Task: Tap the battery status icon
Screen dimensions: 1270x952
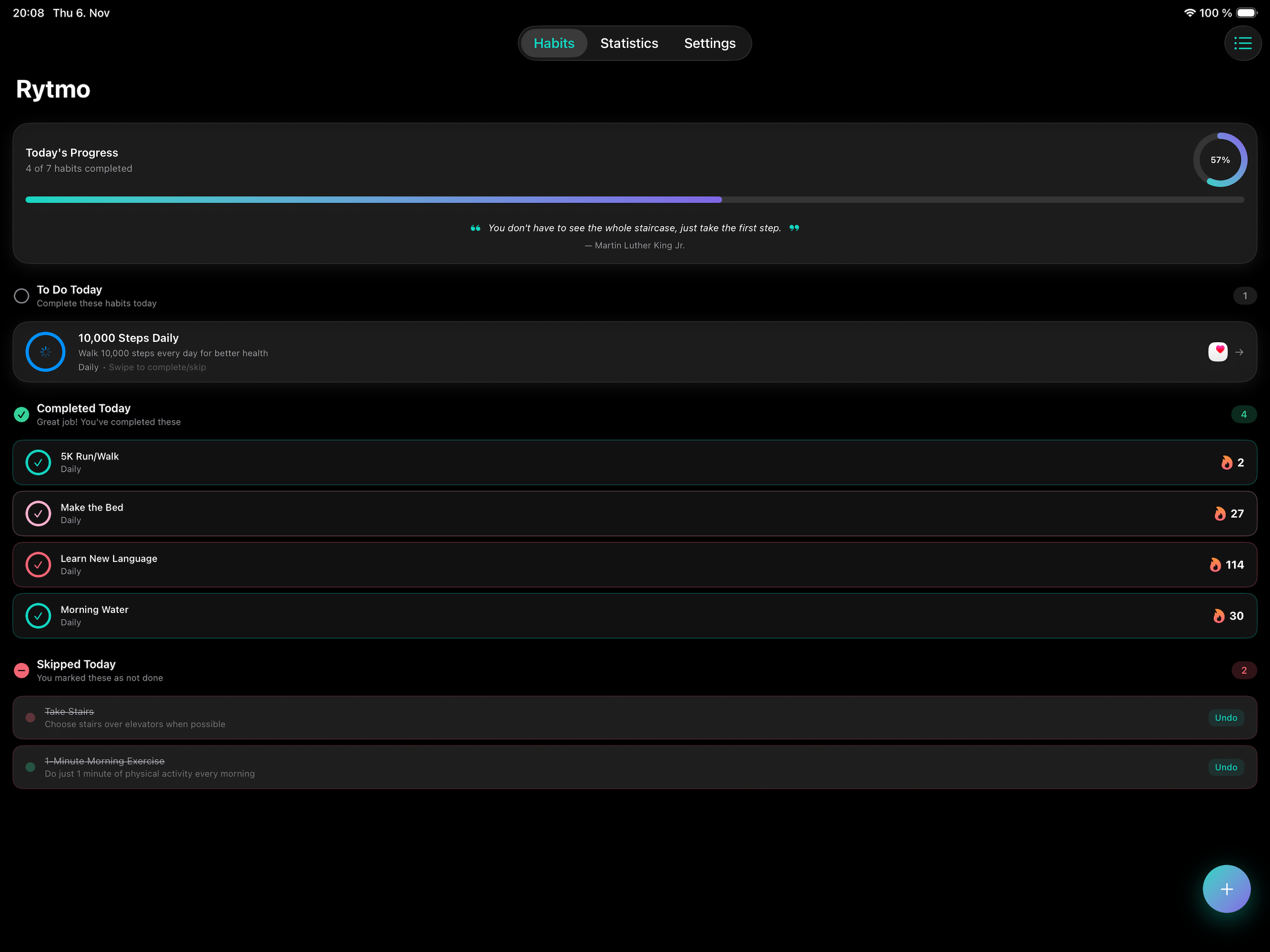Action: [1247, 12]
